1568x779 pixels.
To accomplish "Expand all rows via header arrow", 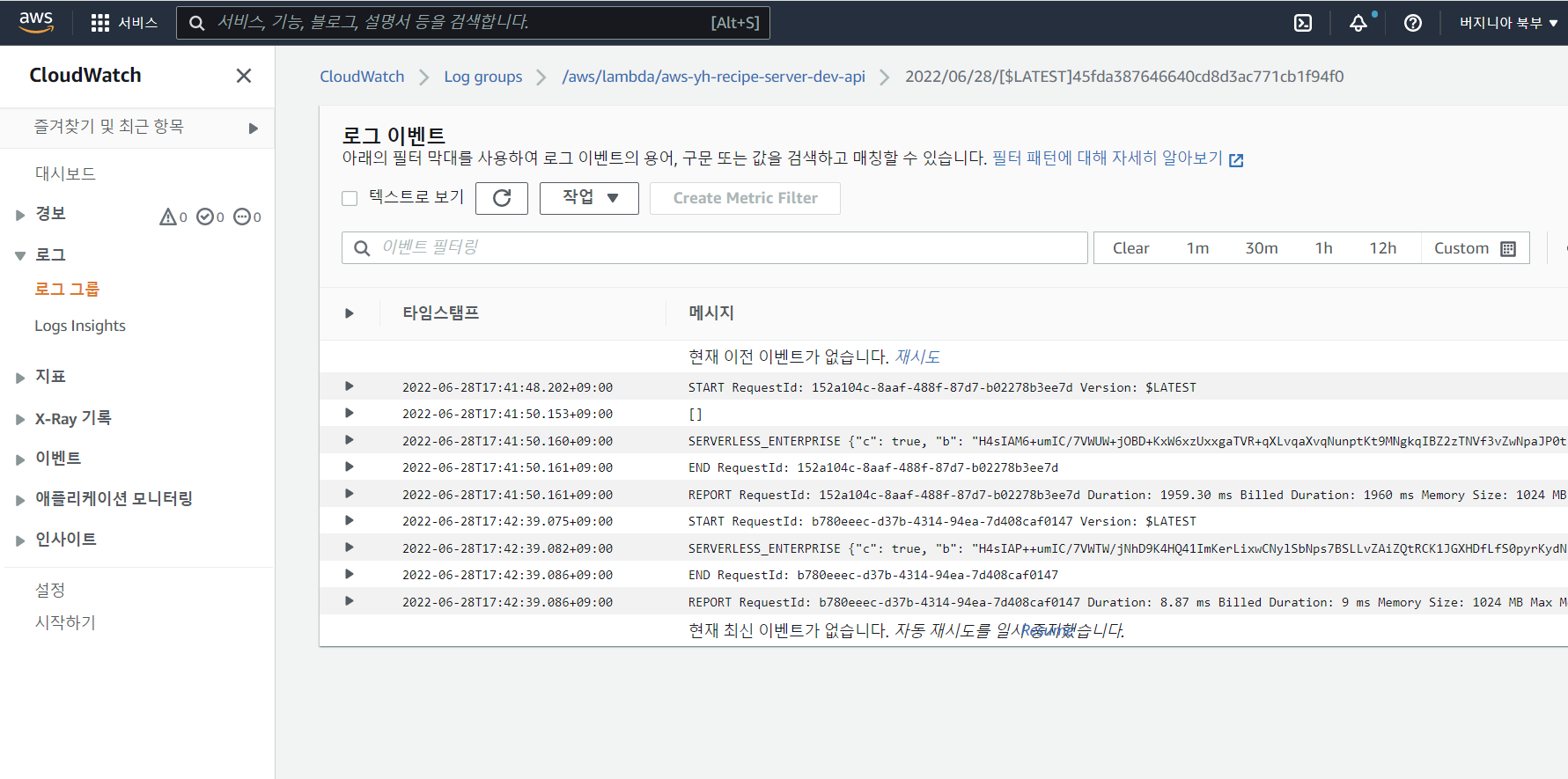I will (x=350, y=313).
